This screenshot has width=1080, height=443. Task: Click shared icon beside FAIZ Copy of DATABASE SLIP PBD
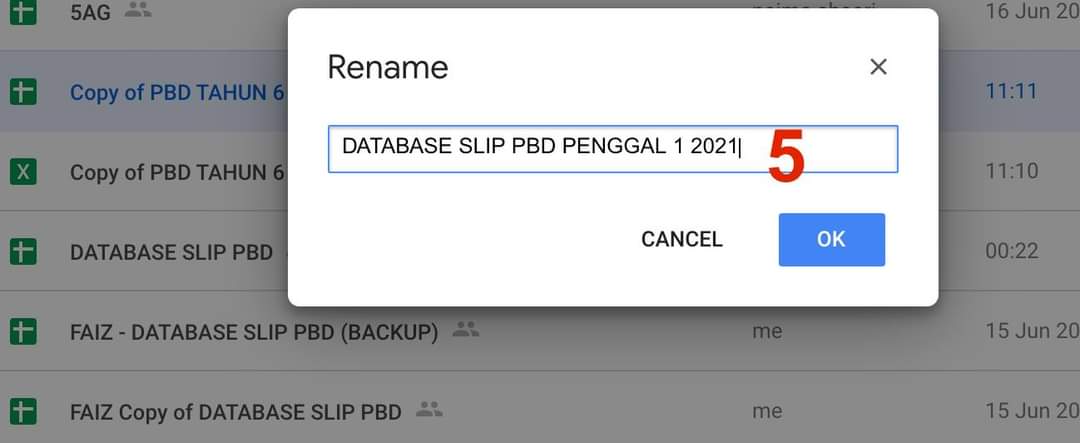(x=429, y=410)
